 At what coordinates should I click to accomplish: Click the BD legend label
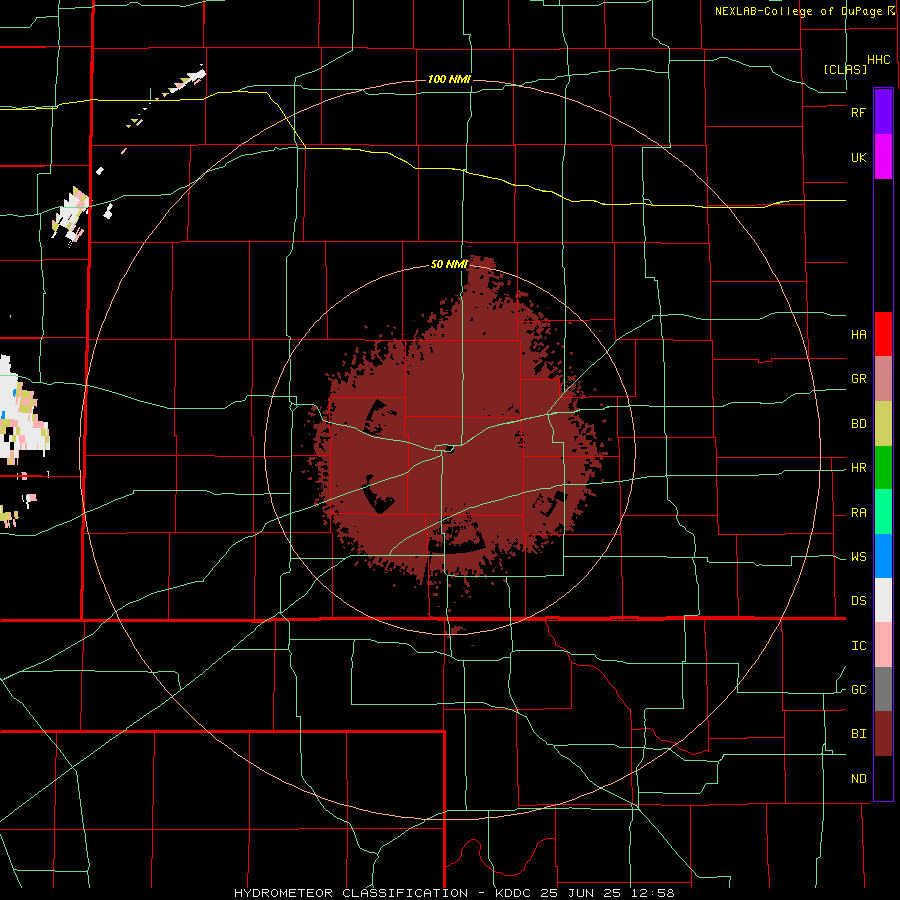coord(858,424)
